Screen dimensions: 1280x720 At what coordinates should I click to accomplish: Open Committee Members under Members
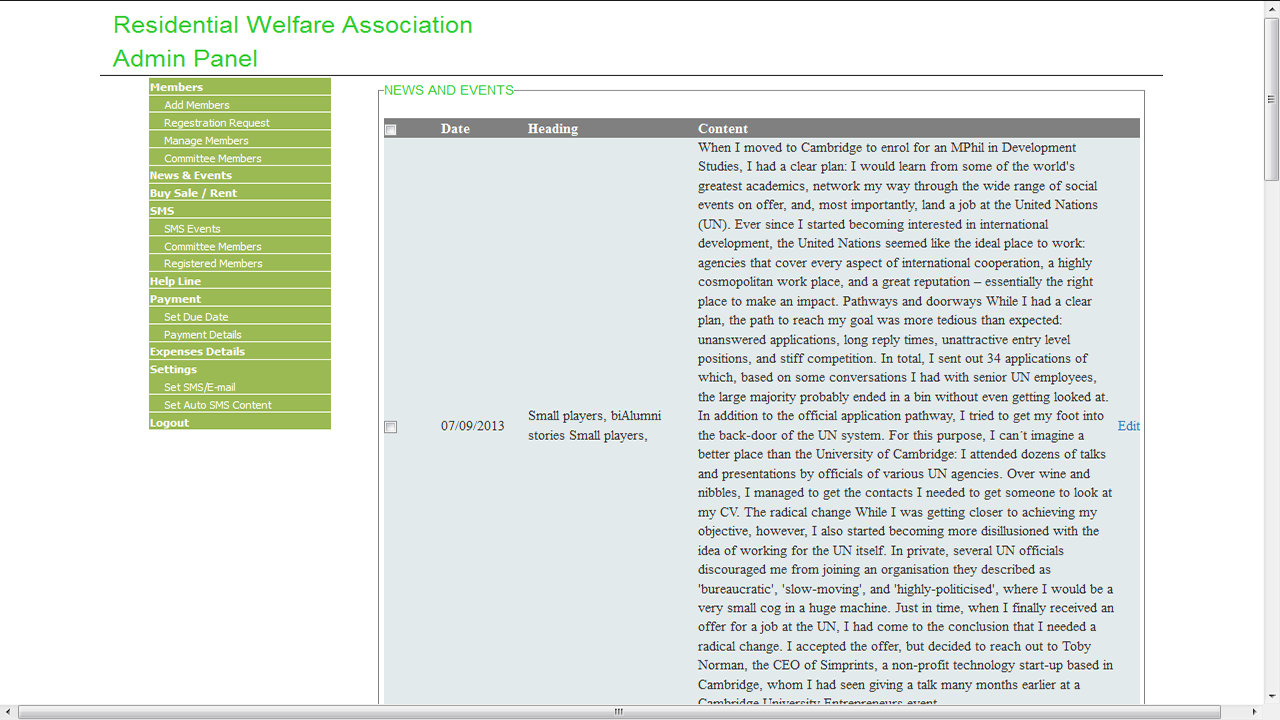pos(240,158)
